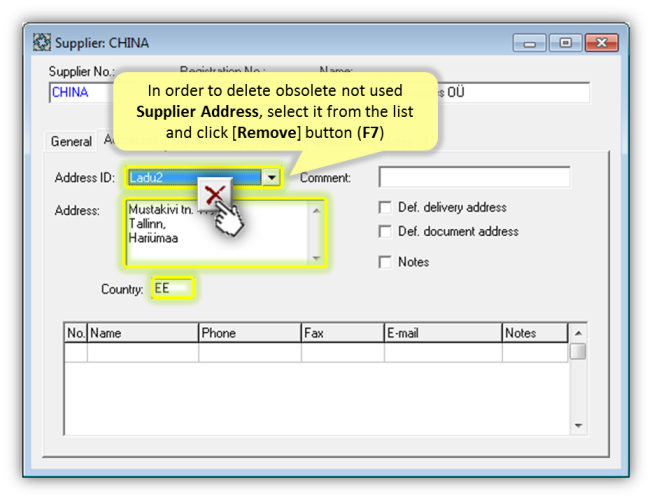The image size is (652, 500).
Task: Click the Name column header
Action: click(142, 333)
